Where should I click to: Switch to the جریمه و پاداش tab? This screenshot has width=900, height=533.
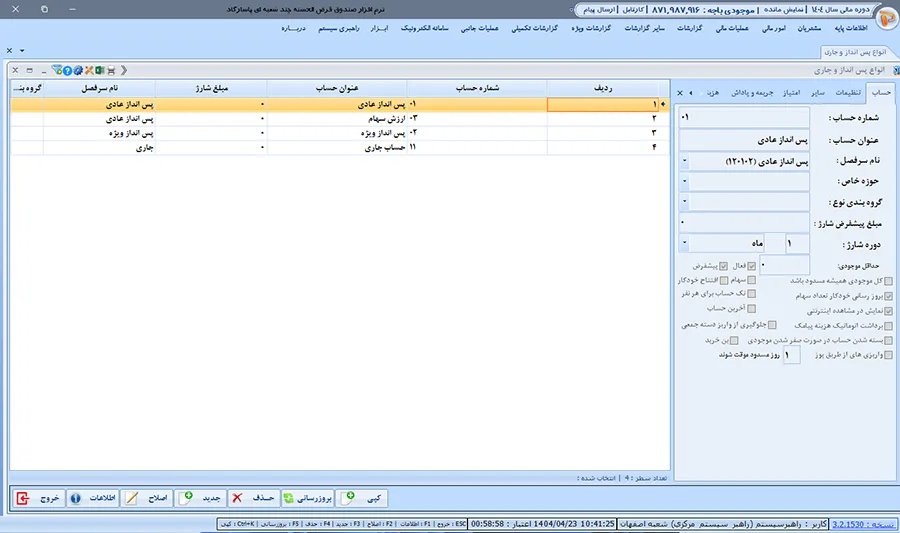coord(752,93)
